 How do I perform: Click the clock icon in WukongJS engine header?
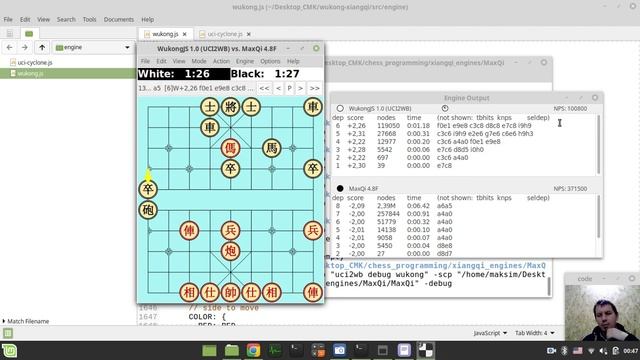click(x=445, y=108)
